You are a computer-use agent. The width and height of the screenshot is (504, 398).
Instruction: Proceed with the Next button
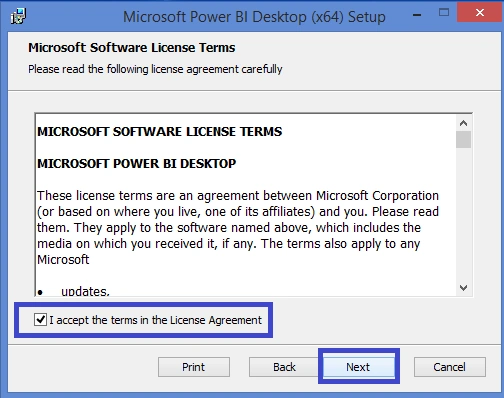[358, 367]
